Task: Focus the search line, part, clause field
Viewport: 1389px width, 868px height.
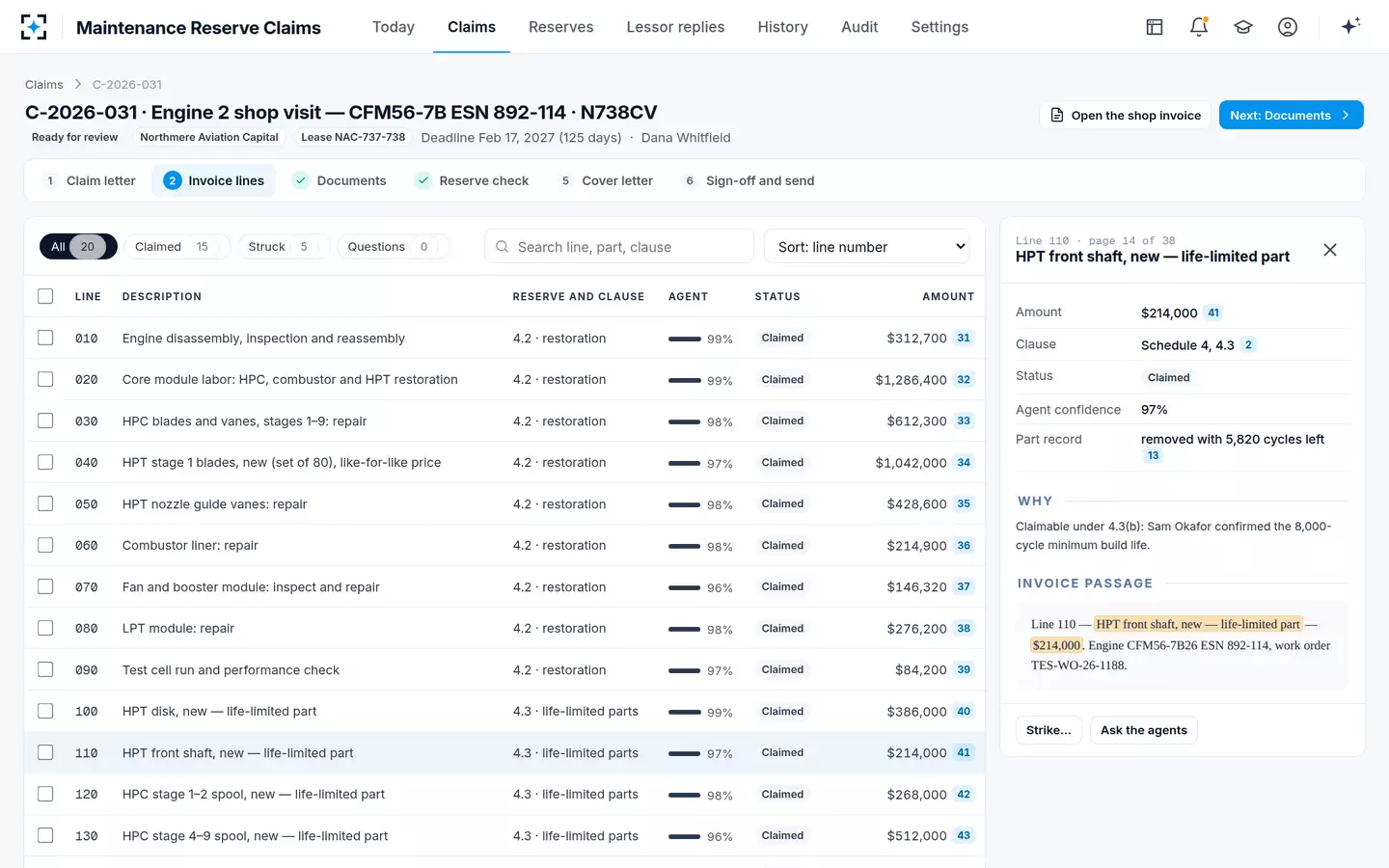Action: 619,247
